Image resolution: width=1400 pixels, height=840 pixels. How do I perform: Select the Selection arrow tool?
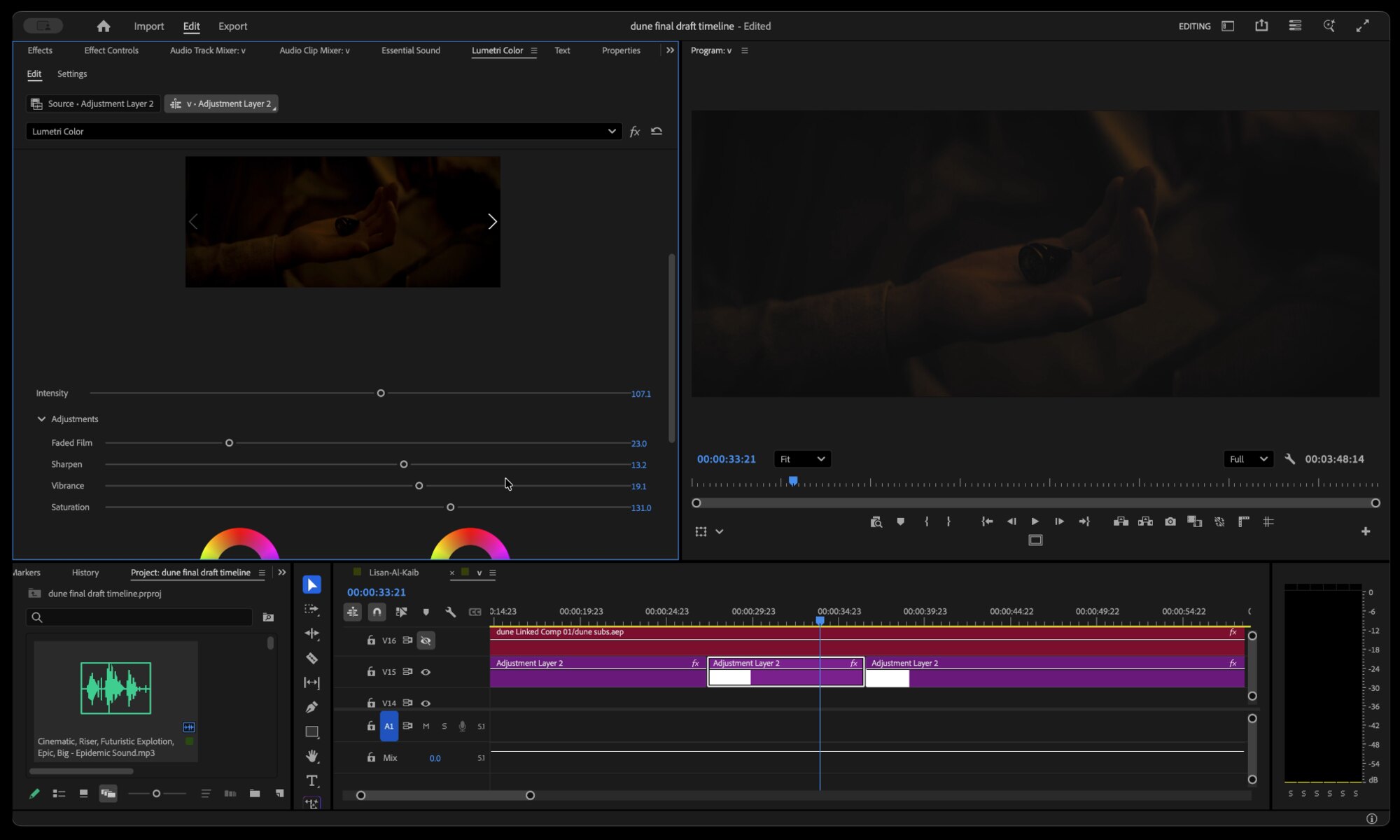click(312, 584)
